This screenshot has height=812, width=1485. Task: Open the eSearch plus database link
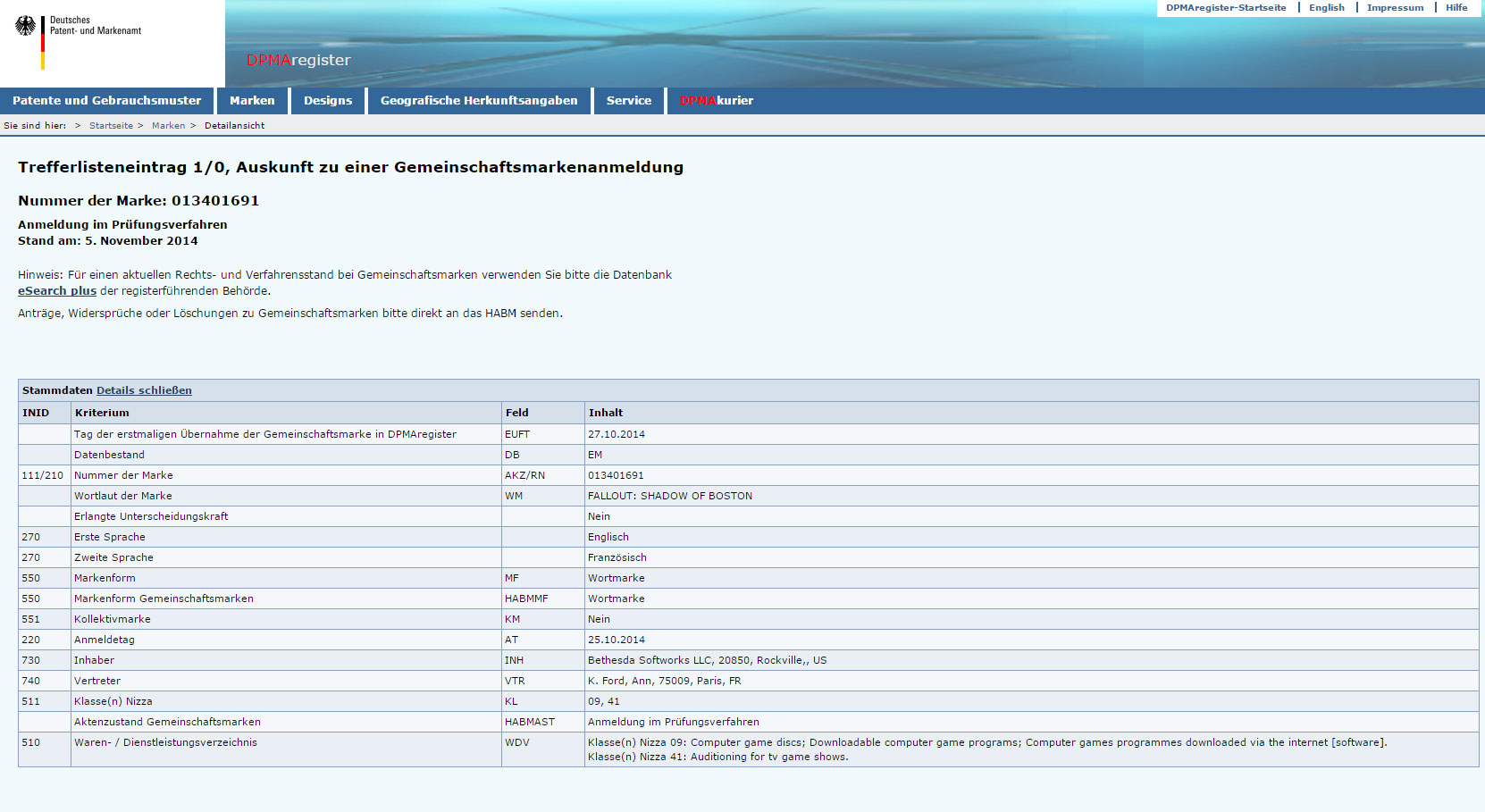pyautogui.click(x=57, y=291)
